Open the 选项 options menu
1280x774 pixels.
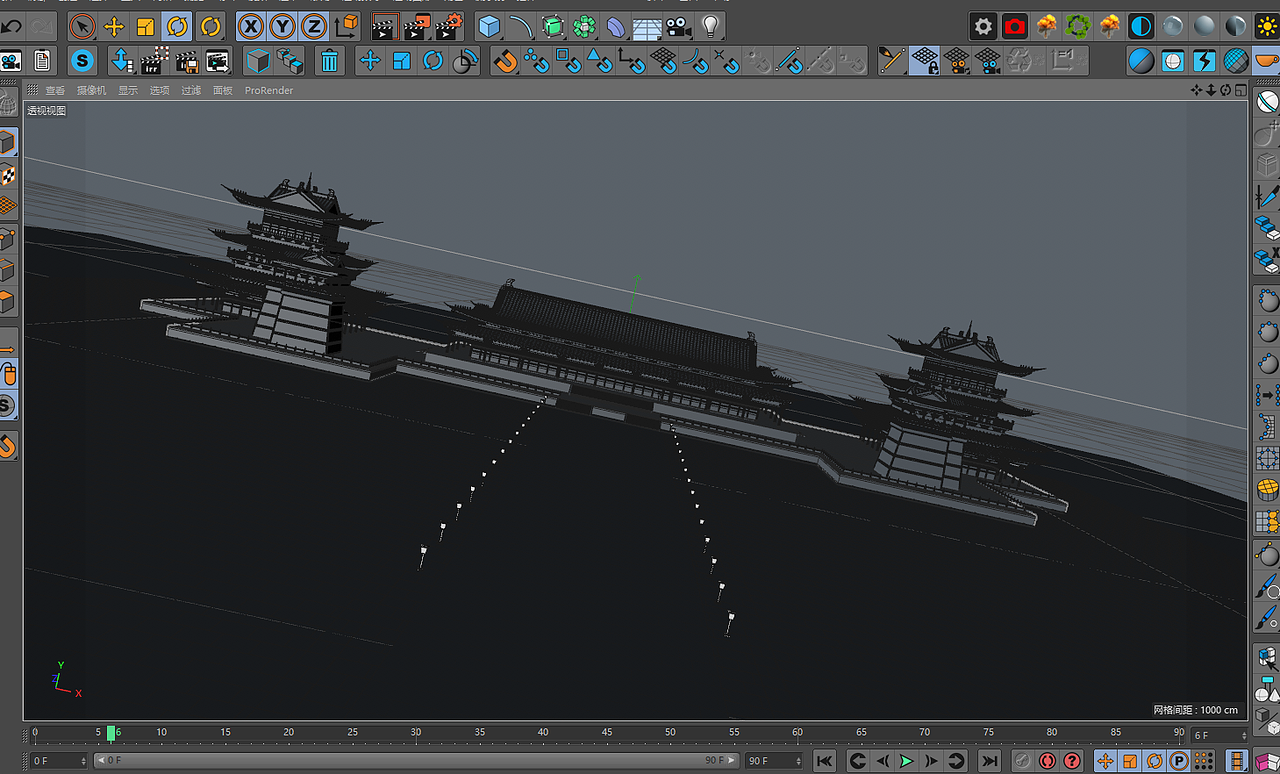pos(160,90)
